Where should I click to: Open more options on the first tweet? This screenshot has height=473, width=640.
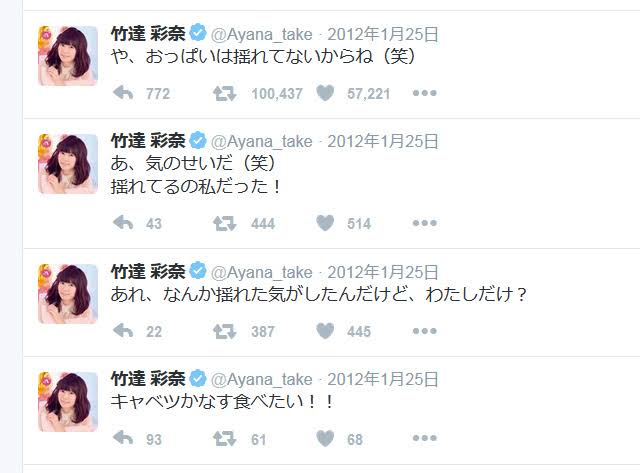[x=424, y=93]
